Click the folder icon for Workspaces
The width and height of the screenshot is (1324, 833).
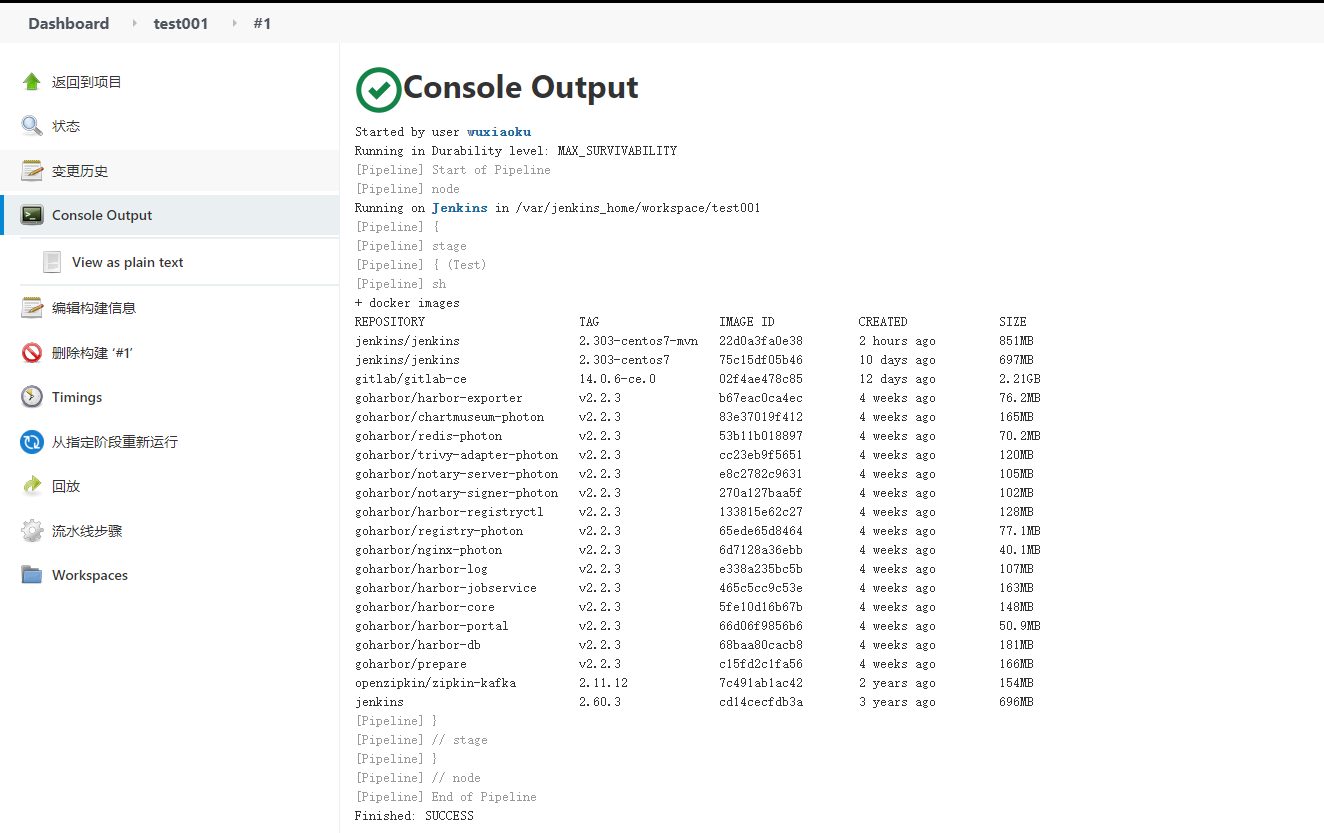[x=32, y=575]
